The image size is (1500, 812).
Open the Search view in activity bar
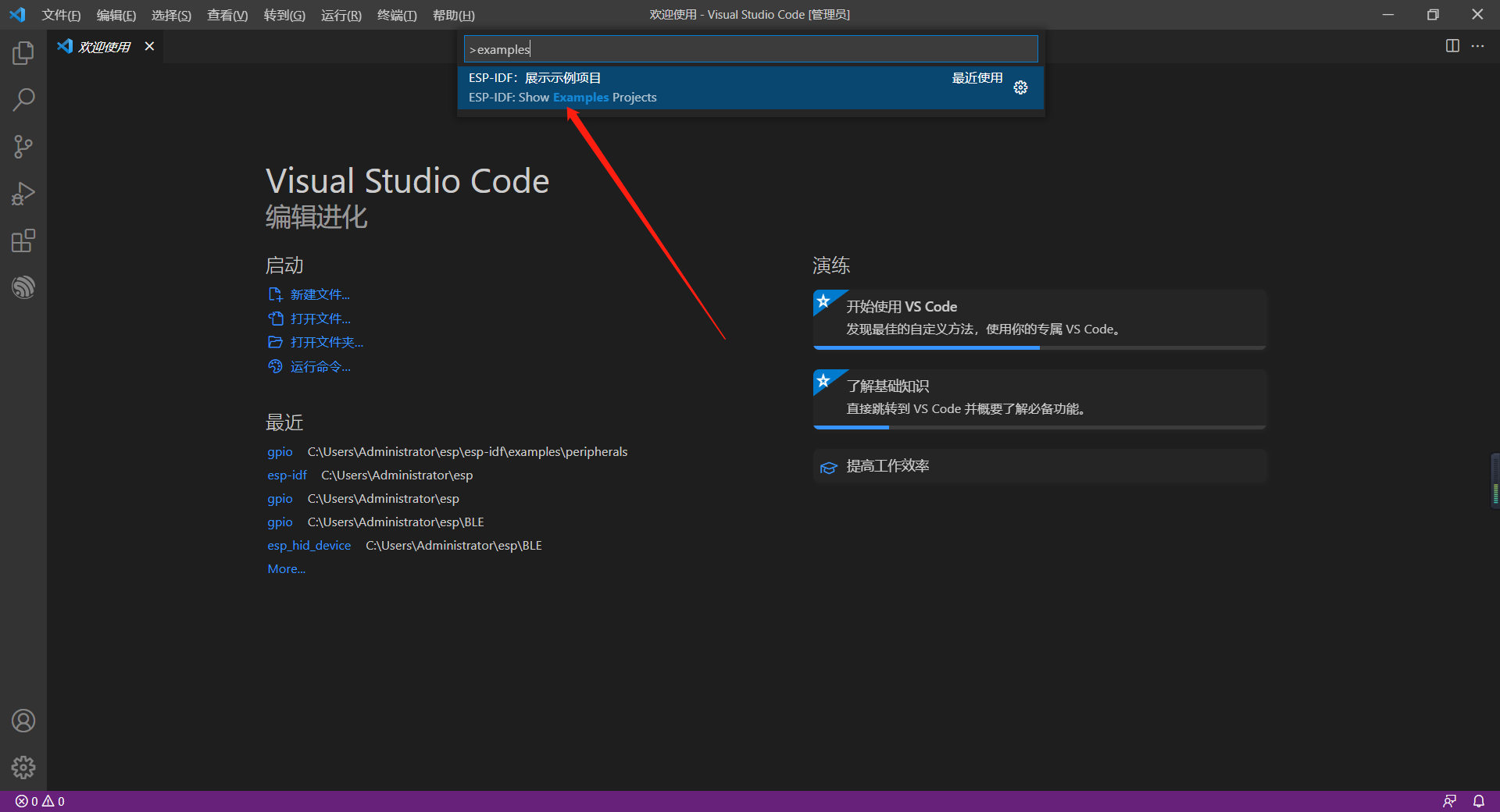(x=23, y=100)
